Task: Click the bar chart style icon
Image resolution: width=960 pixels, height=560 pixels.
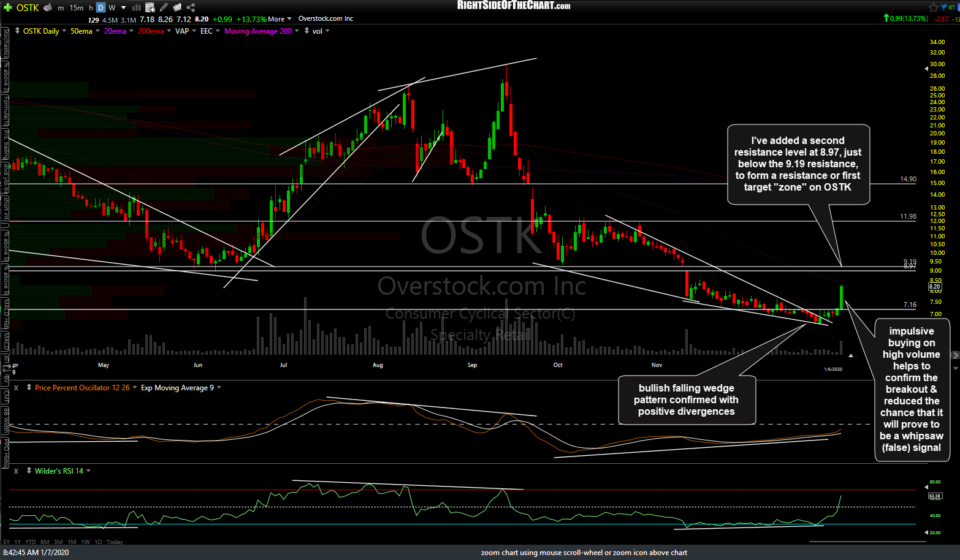Action: pyautogui.click(x=136, y=7)
